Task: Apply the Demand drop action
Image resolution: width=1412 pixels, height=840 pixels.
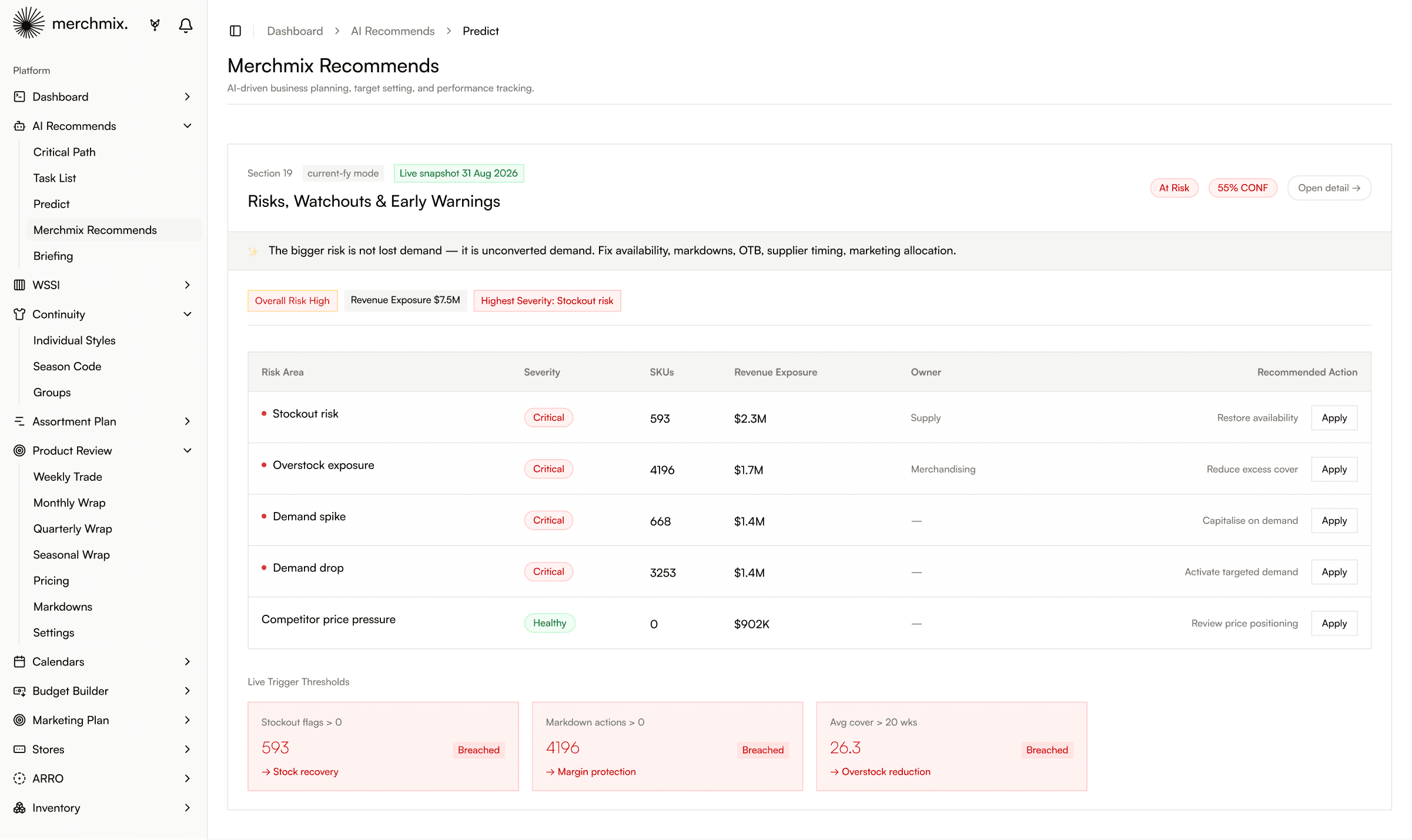Action: pos(1334,572)
